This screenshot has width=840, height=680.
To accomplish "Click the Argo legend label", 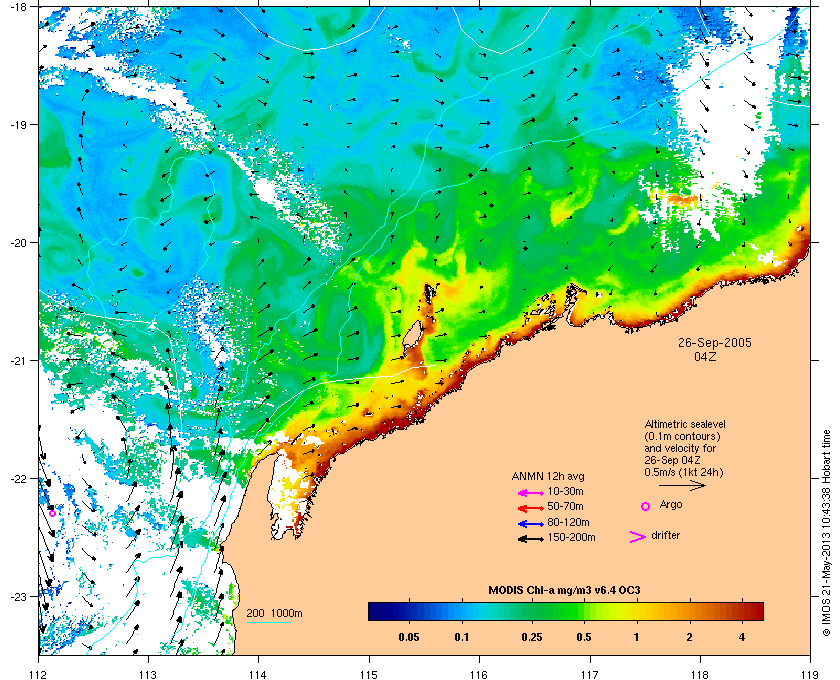I will coord(671,505).
